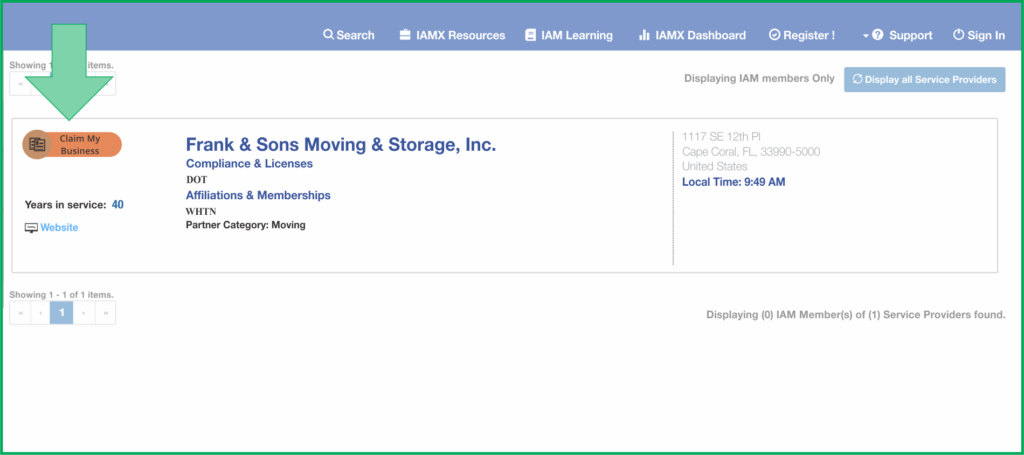This screenshot has height=455, width=1024.
Task: Click the monitor icon beside Website
Action: tap(31, 228)
